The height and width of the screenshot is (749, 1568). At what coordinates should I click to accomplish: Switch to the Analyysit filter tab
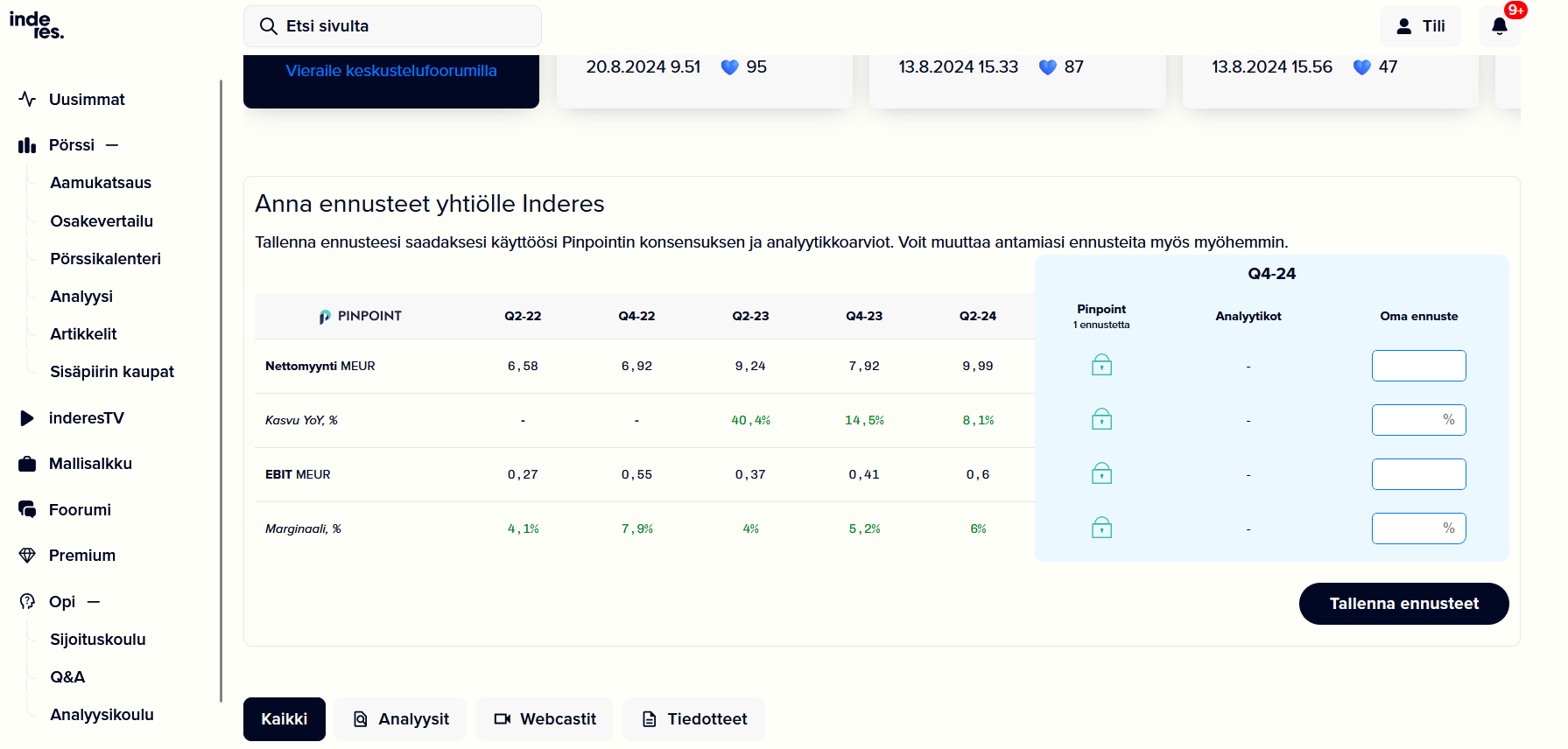coord(400,719)
